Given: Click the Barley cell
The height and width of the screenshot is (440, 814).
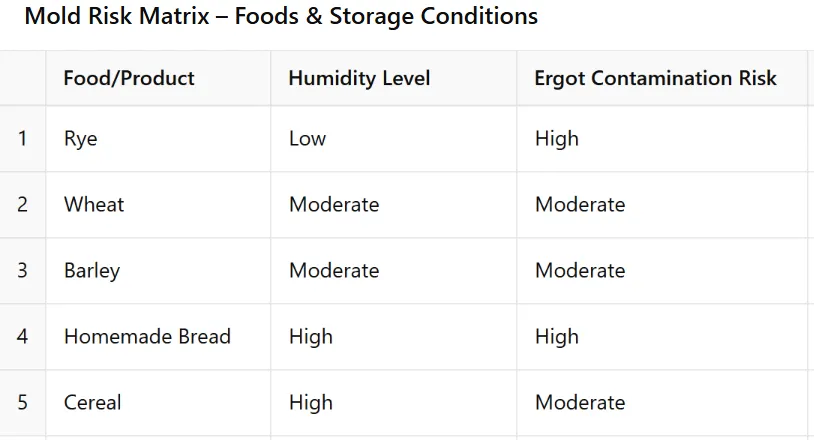Looking at the screenshot, I should tap(92, 270).
